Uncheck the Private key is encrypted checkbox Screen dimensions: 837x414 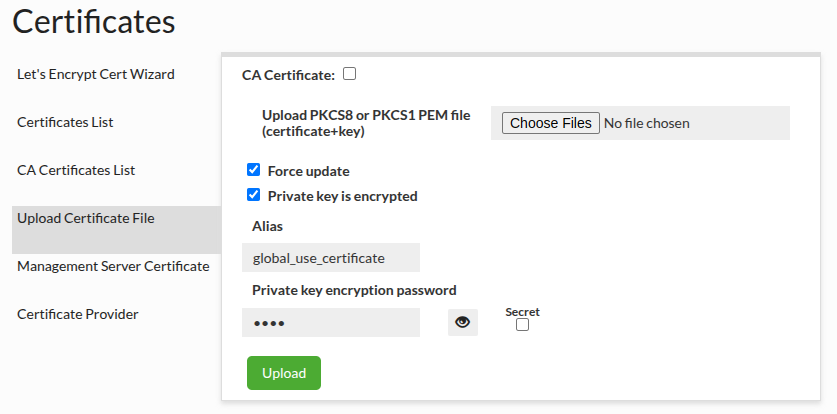pos(254,195)
